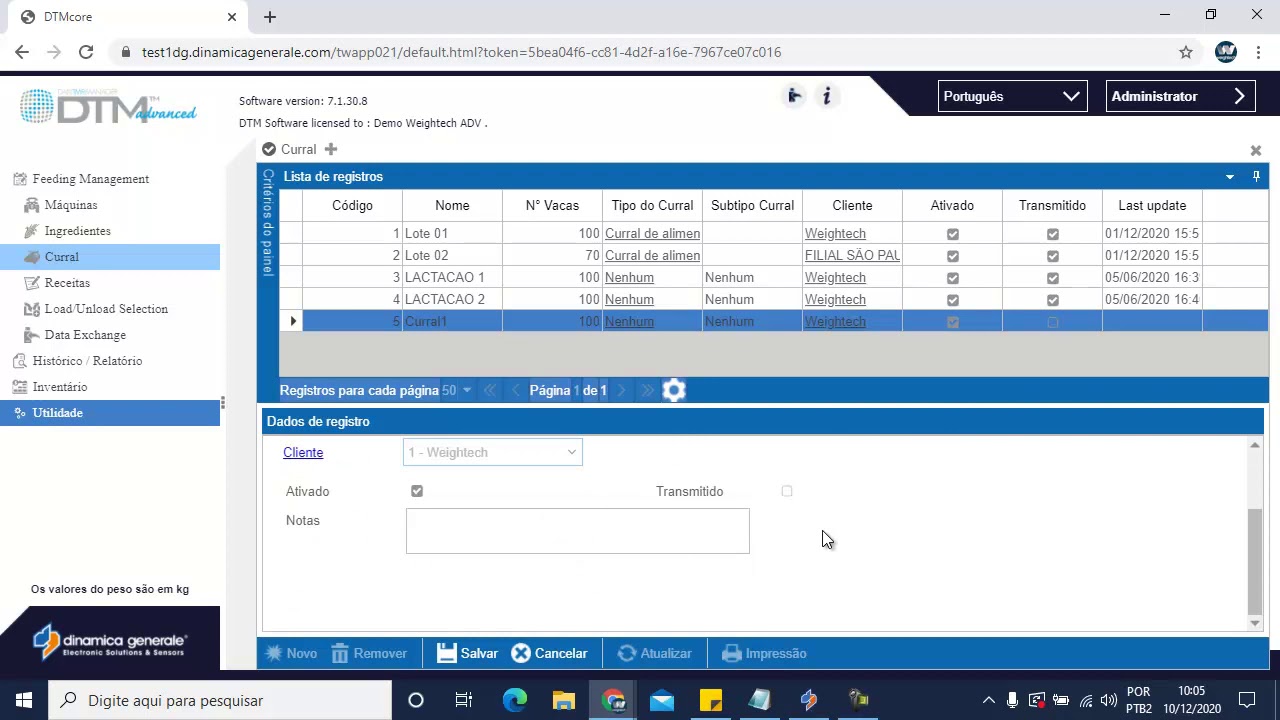The width and height of the screenshot is (1280, 720).
Task: Open Task View from taskbar
Action: [464, 700]
